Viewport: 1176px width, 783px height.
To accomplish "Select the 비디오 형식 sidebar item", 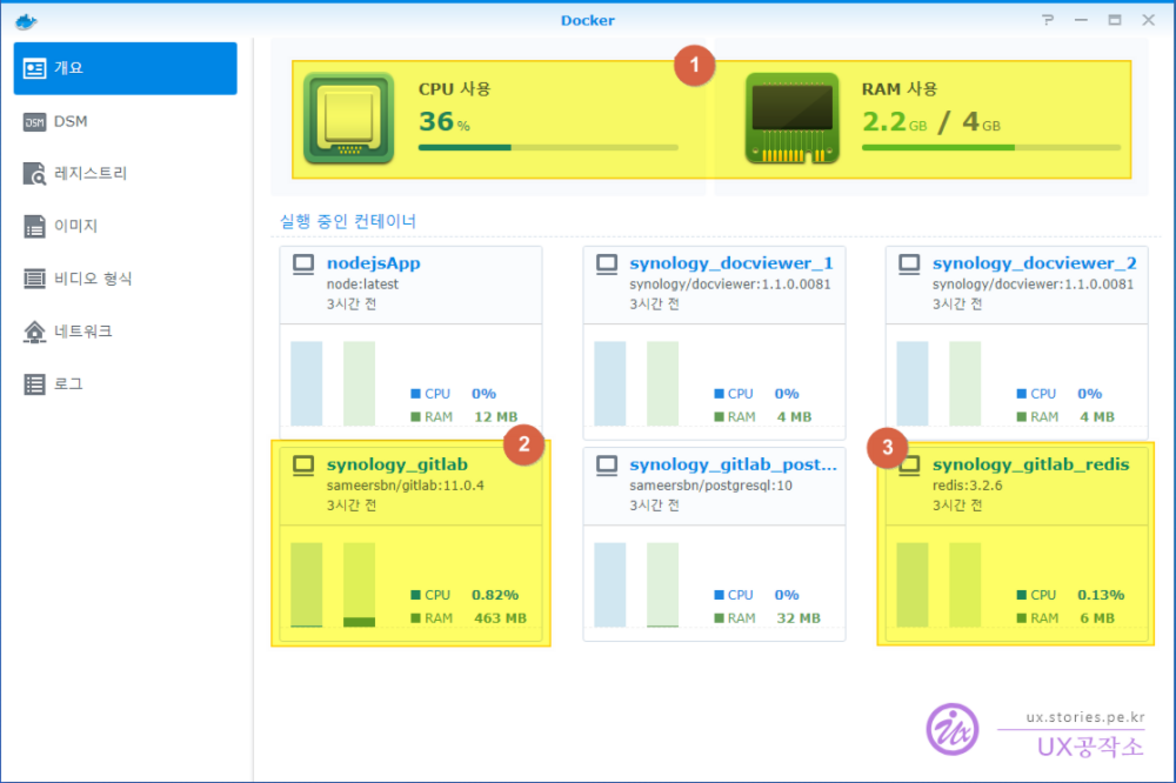I will tap(92, 279).
